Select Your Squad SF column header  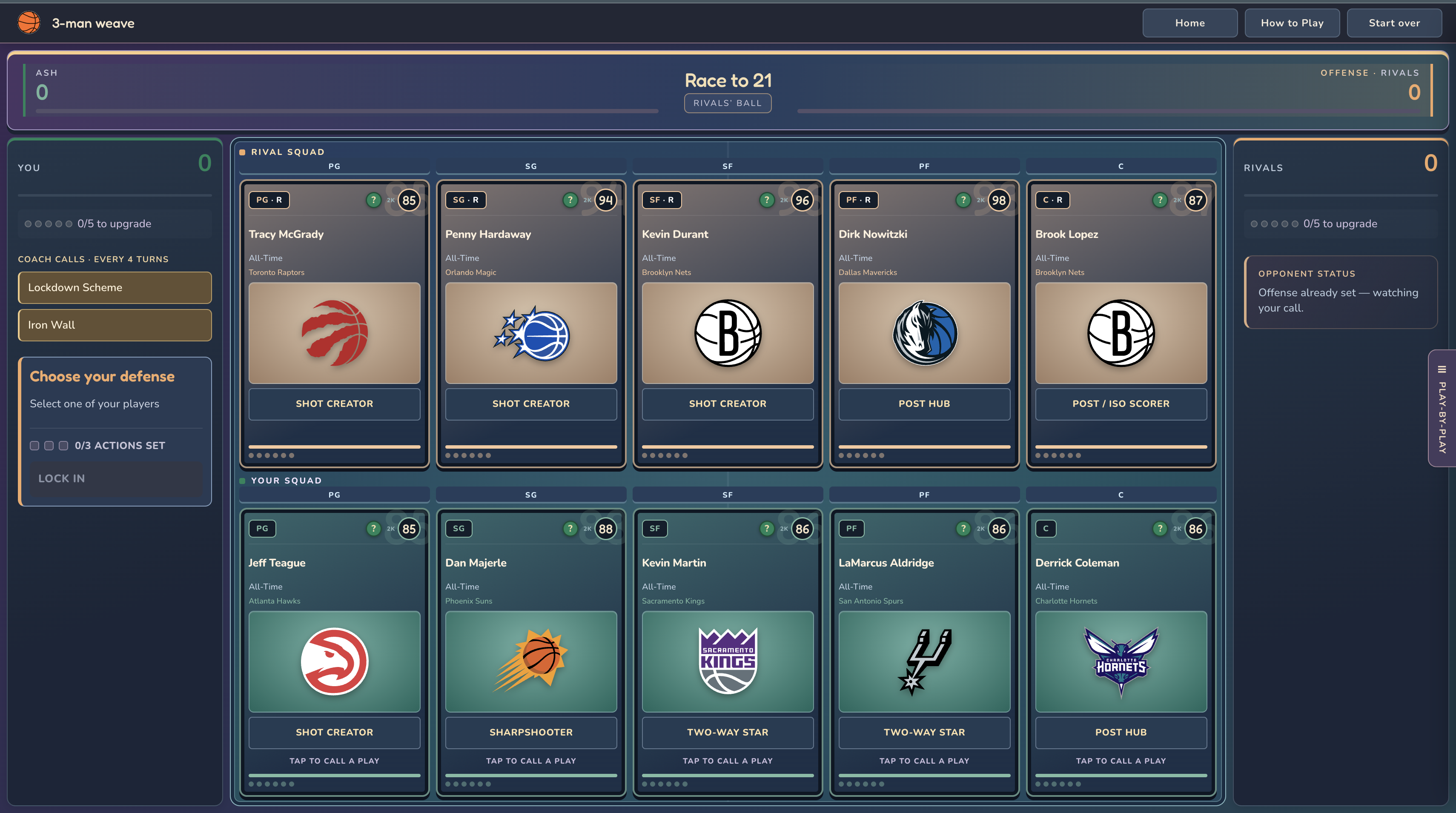(728, 495)
